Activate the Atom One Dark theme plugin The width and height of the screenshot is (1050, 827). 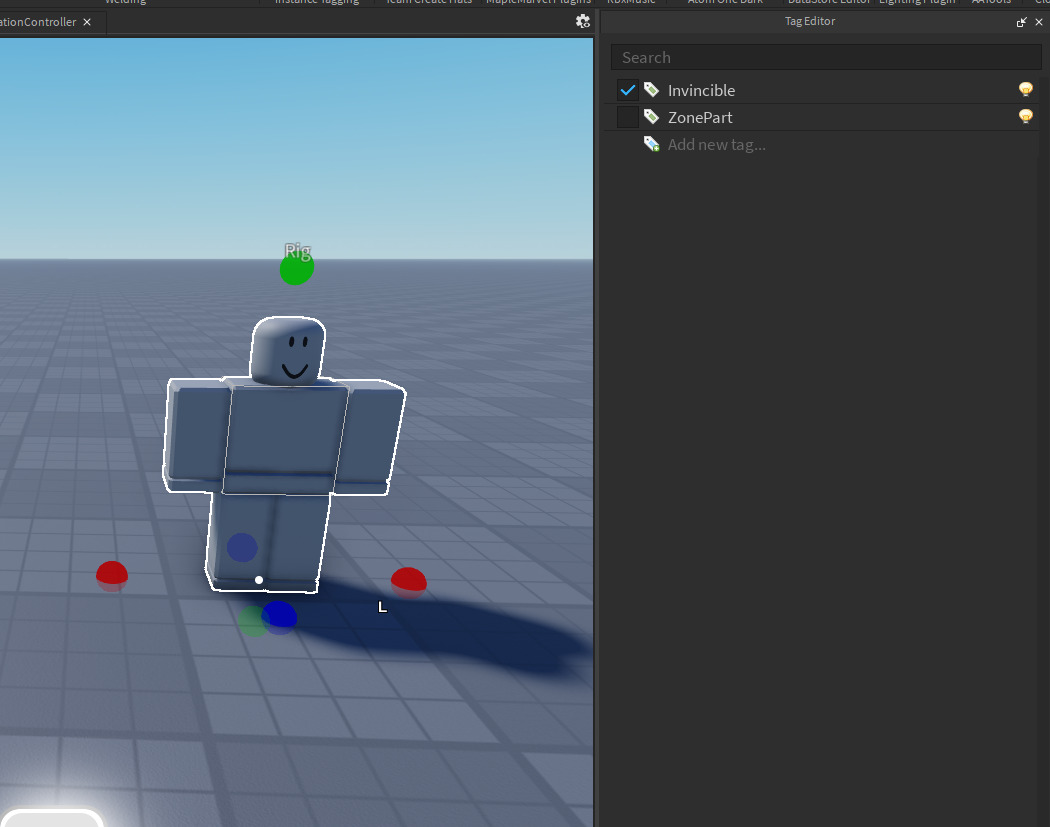724,3
